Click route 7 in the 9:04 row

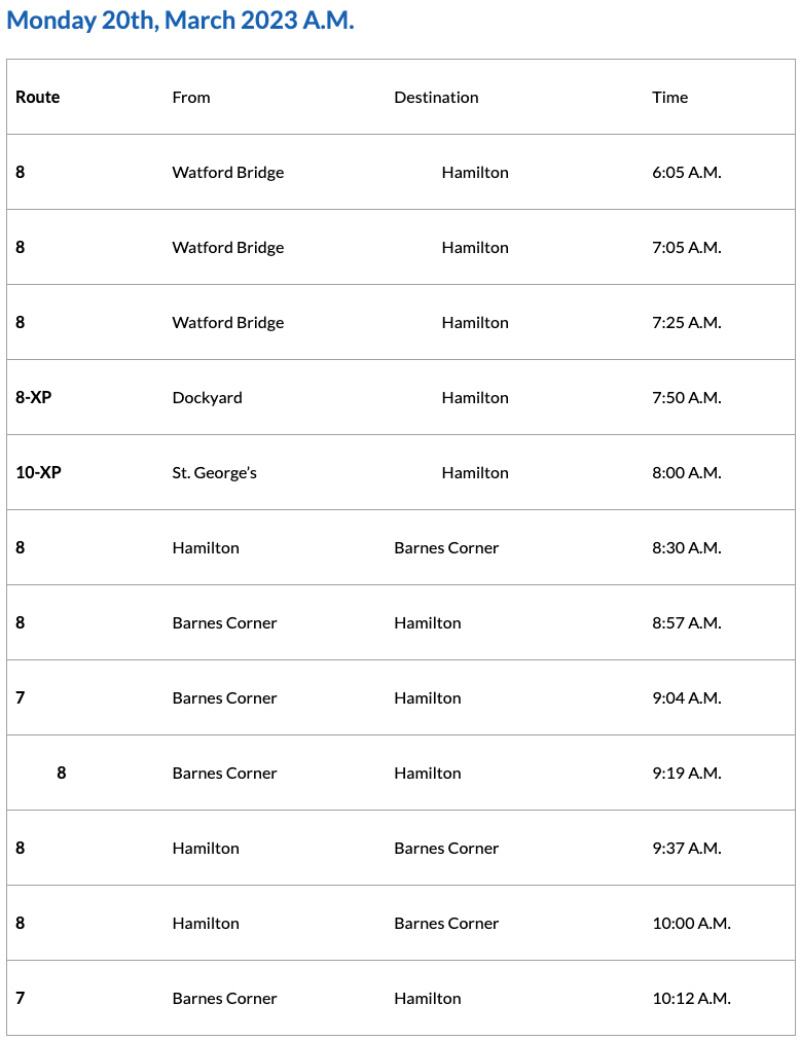20,697
